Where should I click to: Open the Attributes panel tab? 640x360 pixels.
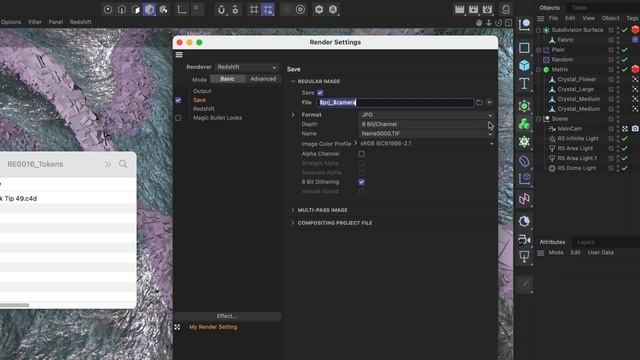tap(553, 242)
